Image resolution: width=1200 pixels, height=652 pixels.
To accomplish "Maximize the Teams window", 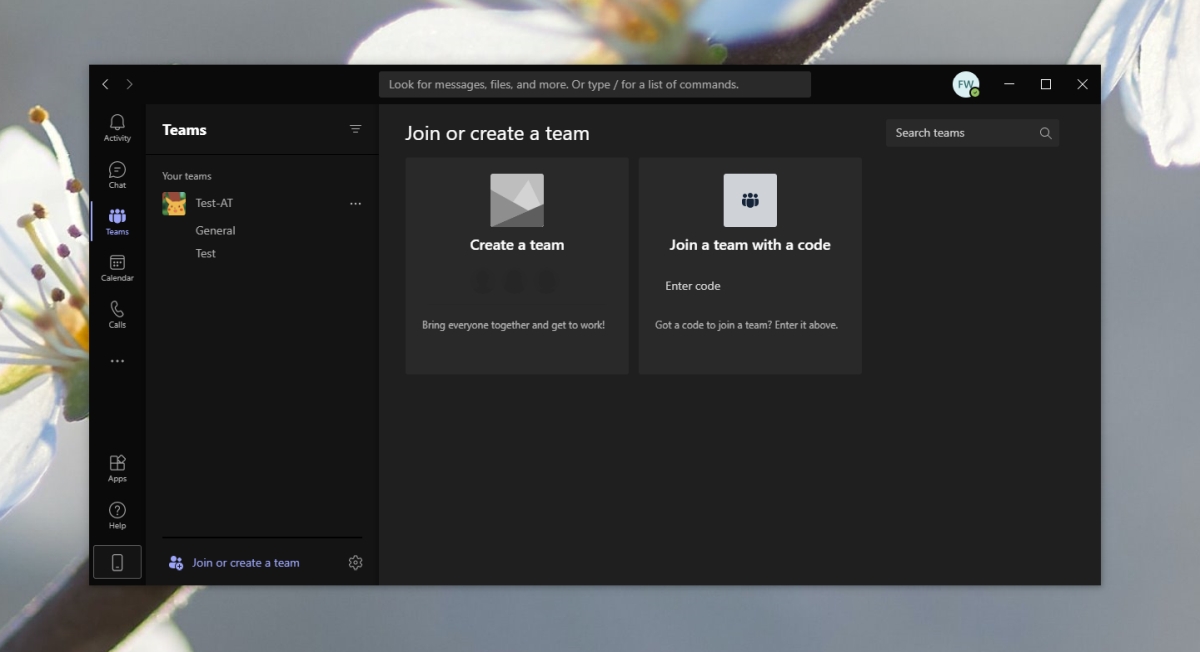I will (1046, 85).
